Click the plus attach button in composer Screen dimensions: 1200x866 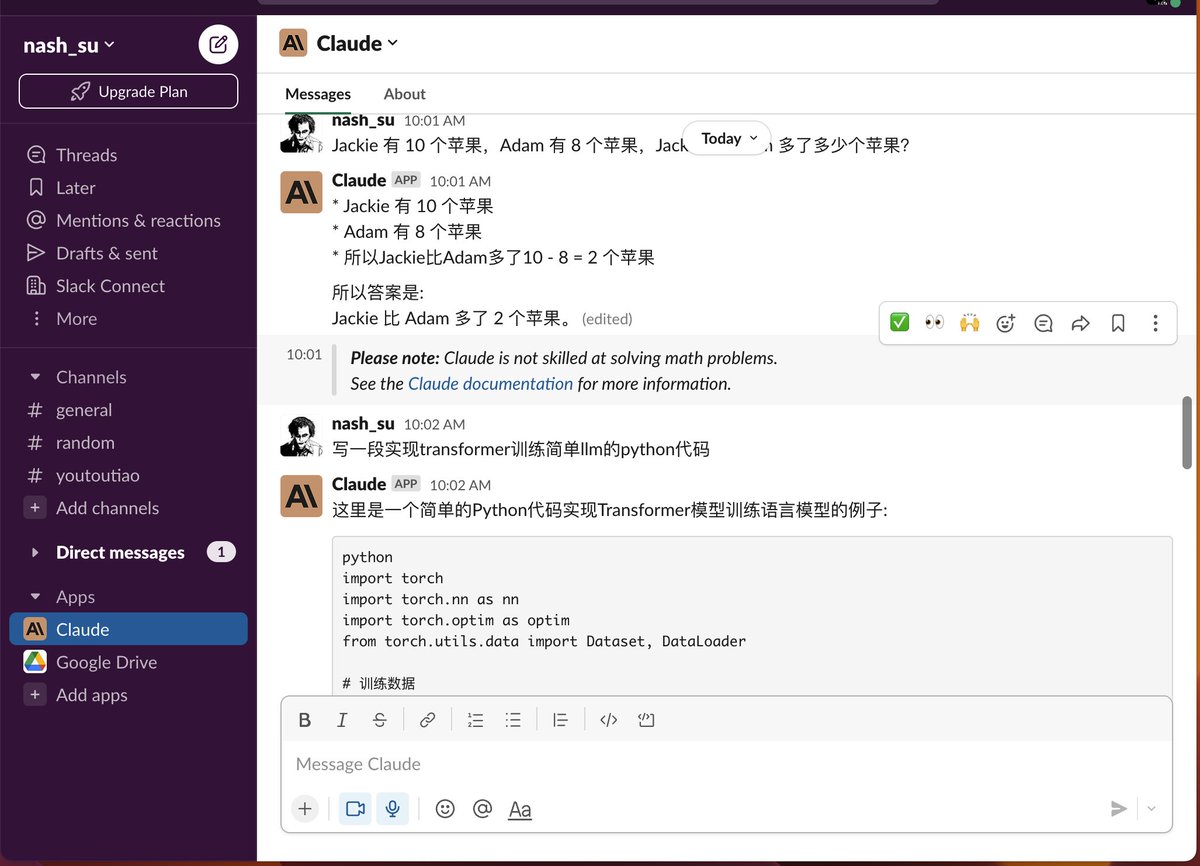305,809
